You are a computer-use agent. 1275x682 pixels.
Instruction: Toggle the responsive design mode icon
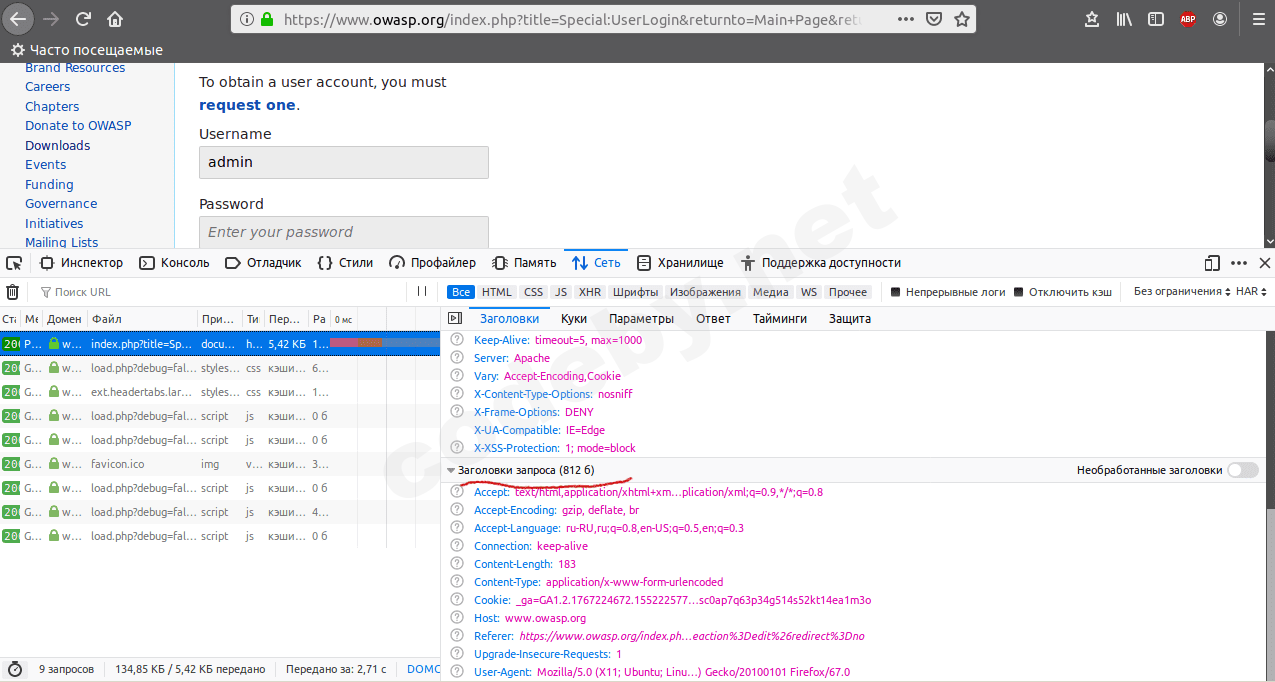pyautogui.click(x=1212, y=263)
